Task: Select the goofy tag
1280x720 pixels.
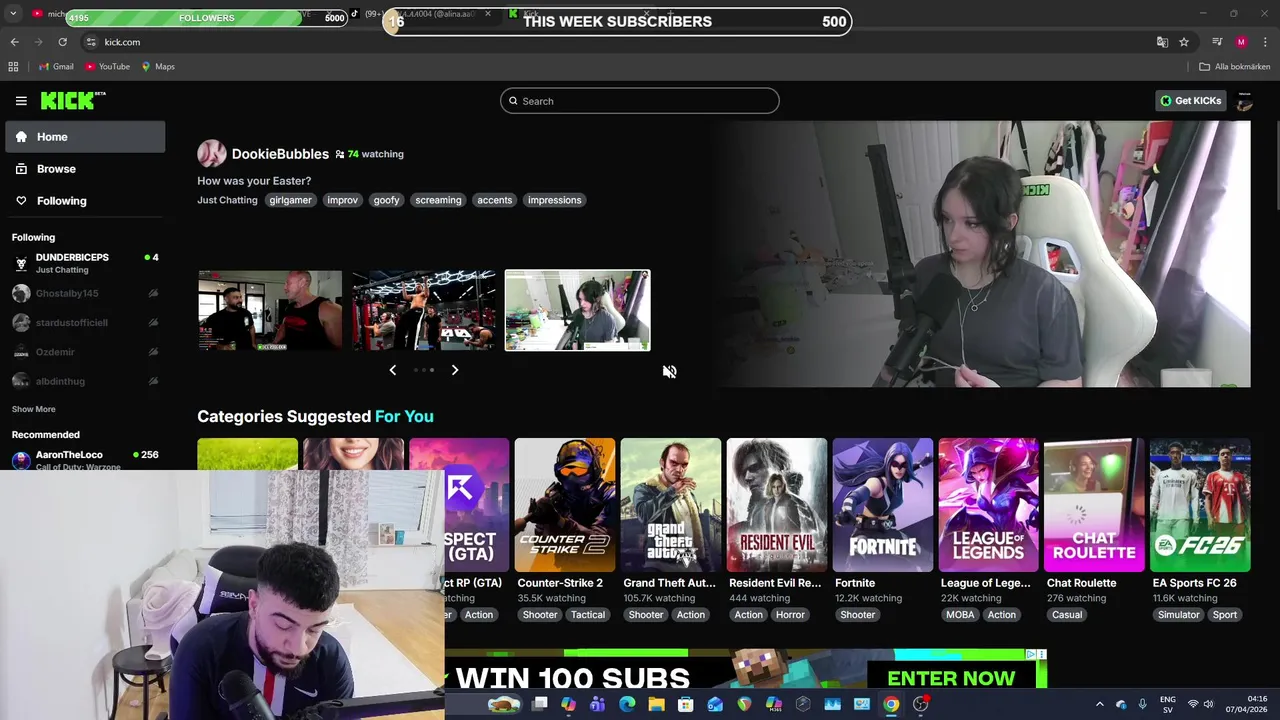Action: point(386,200)
